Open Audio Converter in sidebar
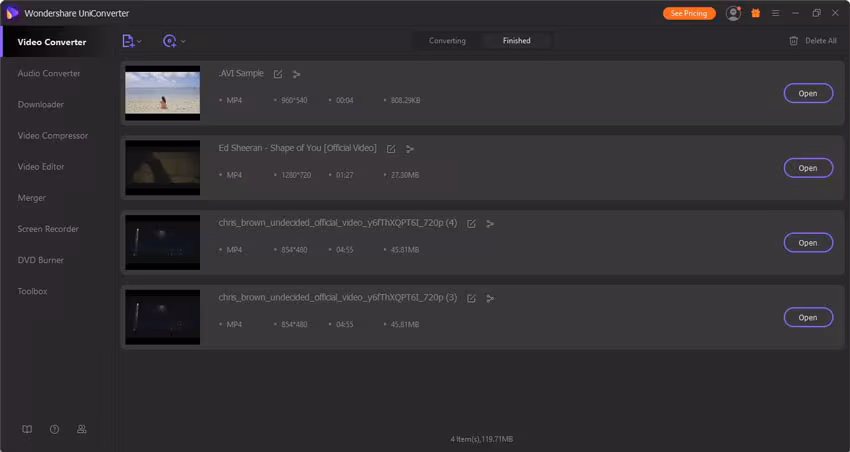This screenshot has width=850, height=452. tap(49, 73)
